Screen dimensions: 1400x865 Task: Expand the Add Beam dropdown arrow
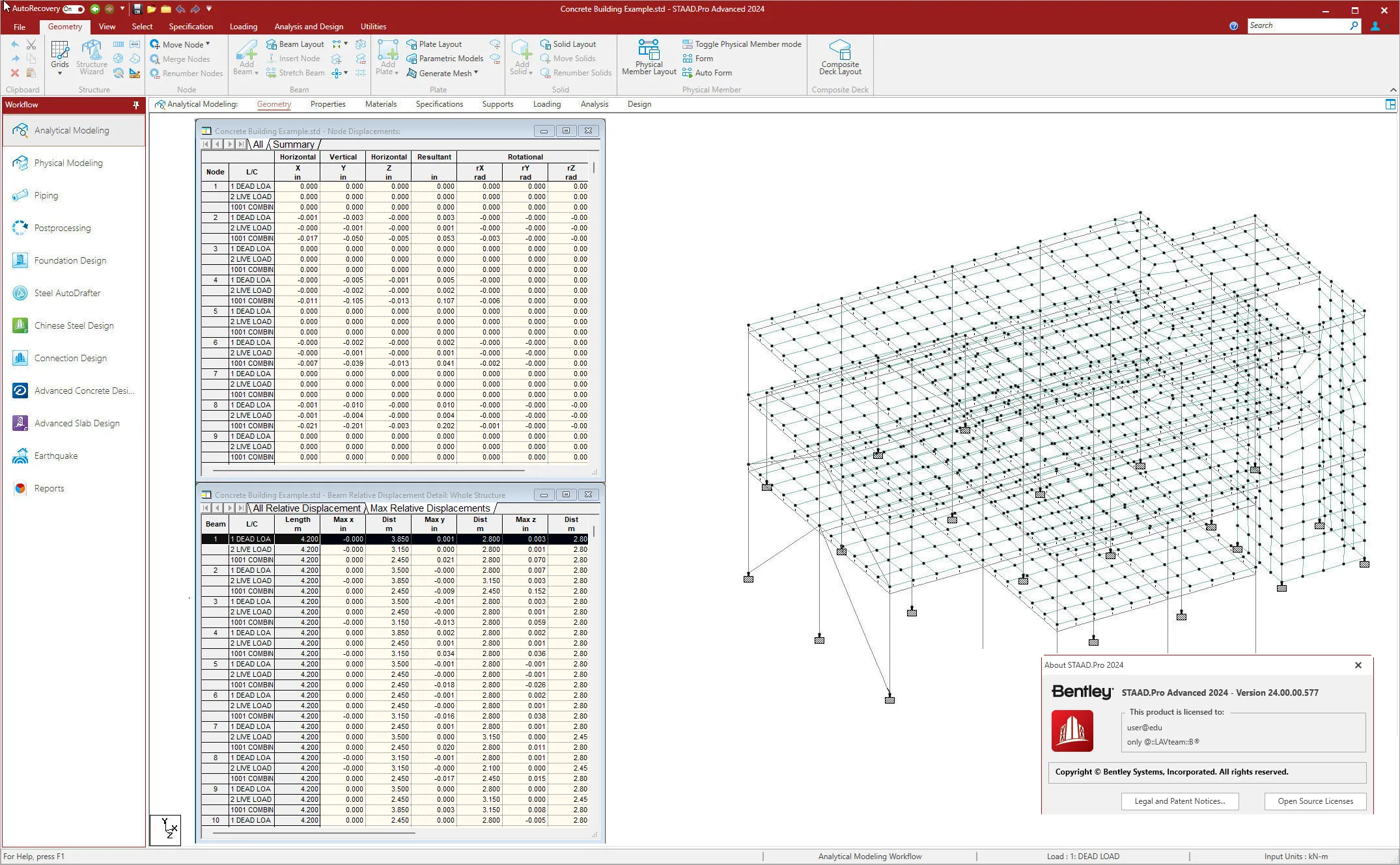pos(256,73)
